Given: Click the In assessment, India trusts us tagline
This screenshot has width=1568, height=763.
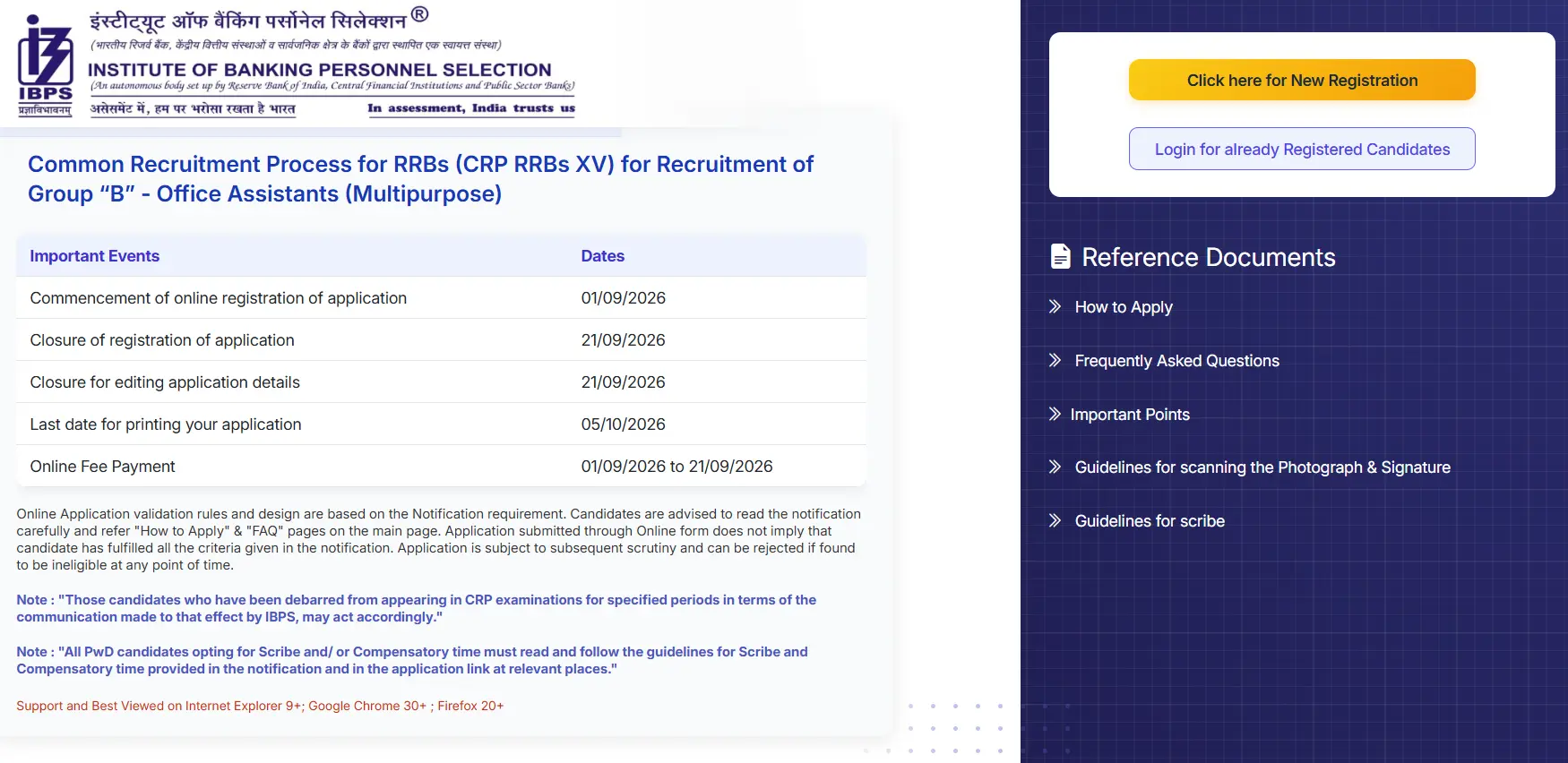Looking at the screenshot, I should [471, 108].
